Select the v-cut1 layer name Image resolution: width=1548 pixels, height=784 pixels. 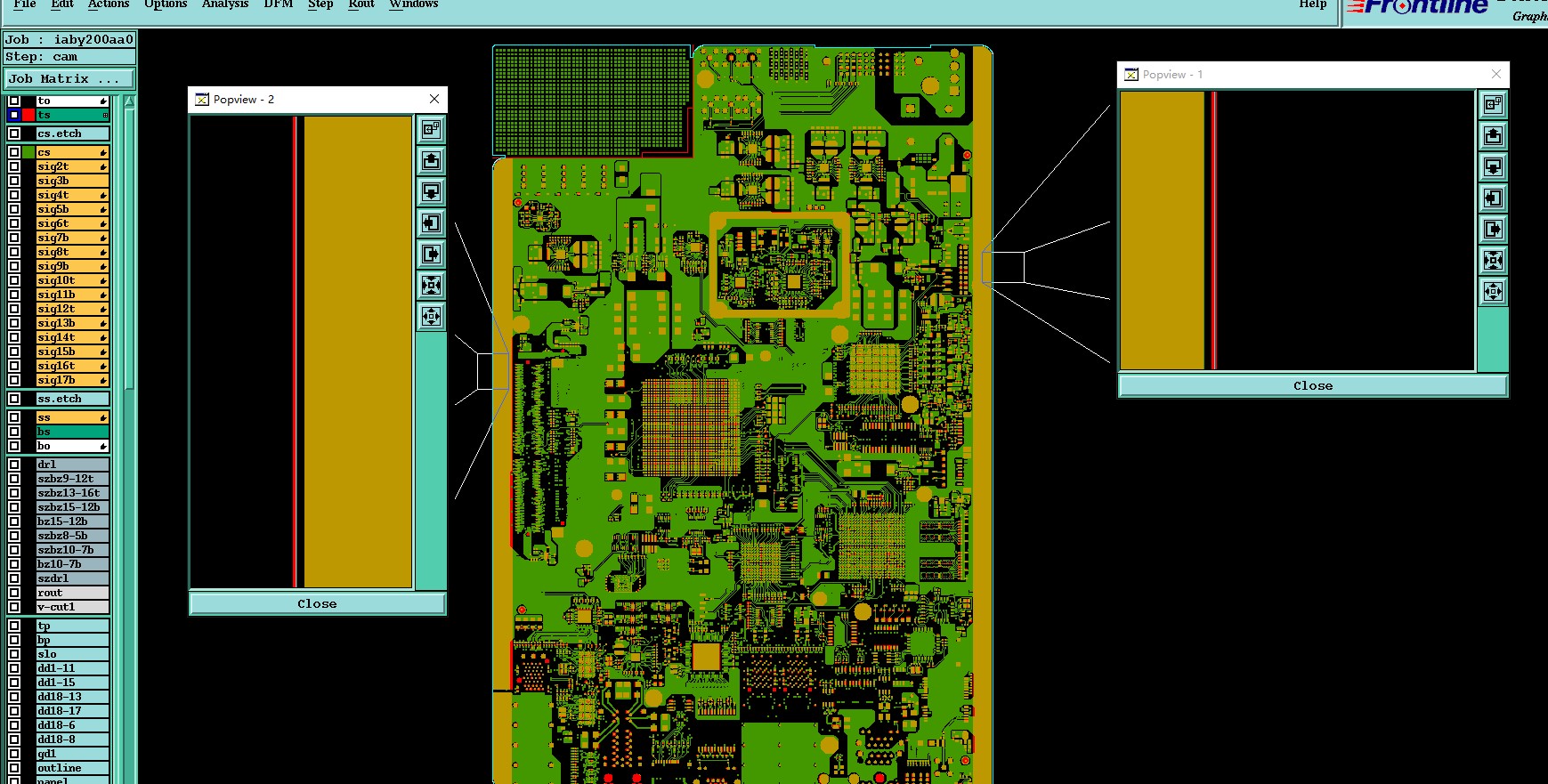click(73, 607)
